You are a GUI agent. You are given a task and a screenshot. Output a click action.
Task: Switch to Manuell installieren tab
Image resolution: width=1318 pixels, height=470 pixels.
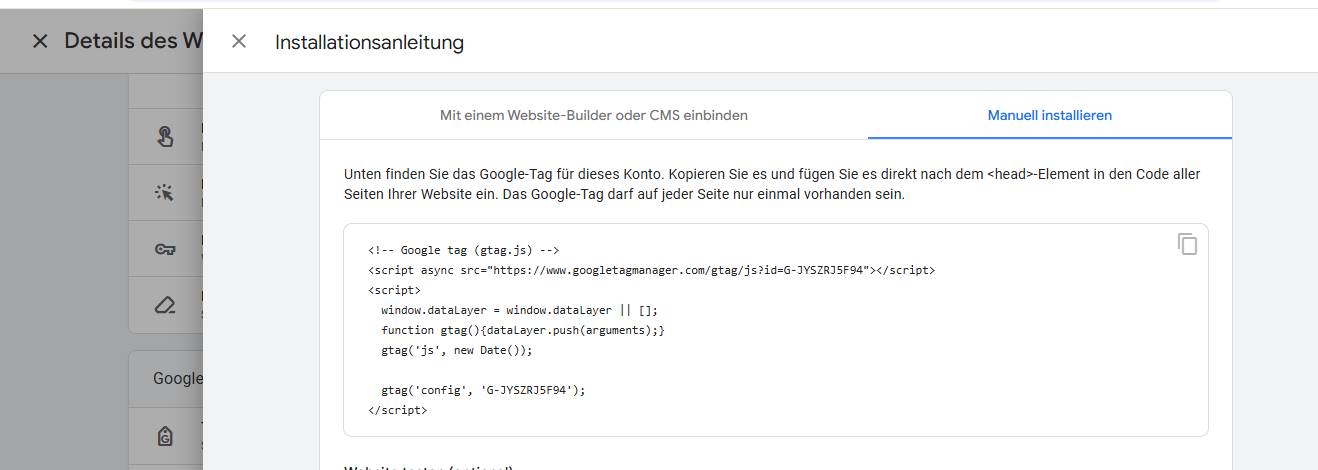(x=1050, y=115)
